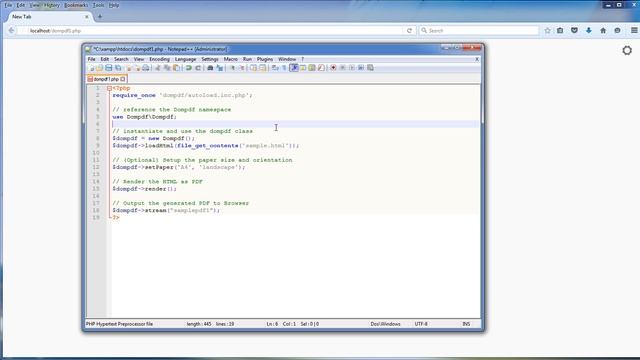Bookmark page with the star icon

(547, 31)
